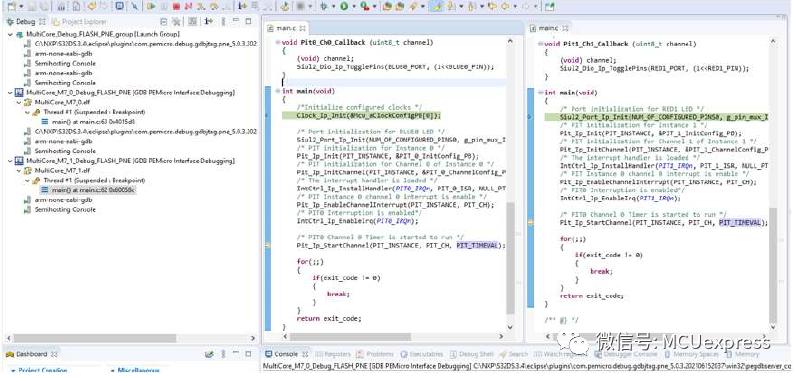Select Thread #1 under MultiCore_M7_1.elf

[89, 180]
